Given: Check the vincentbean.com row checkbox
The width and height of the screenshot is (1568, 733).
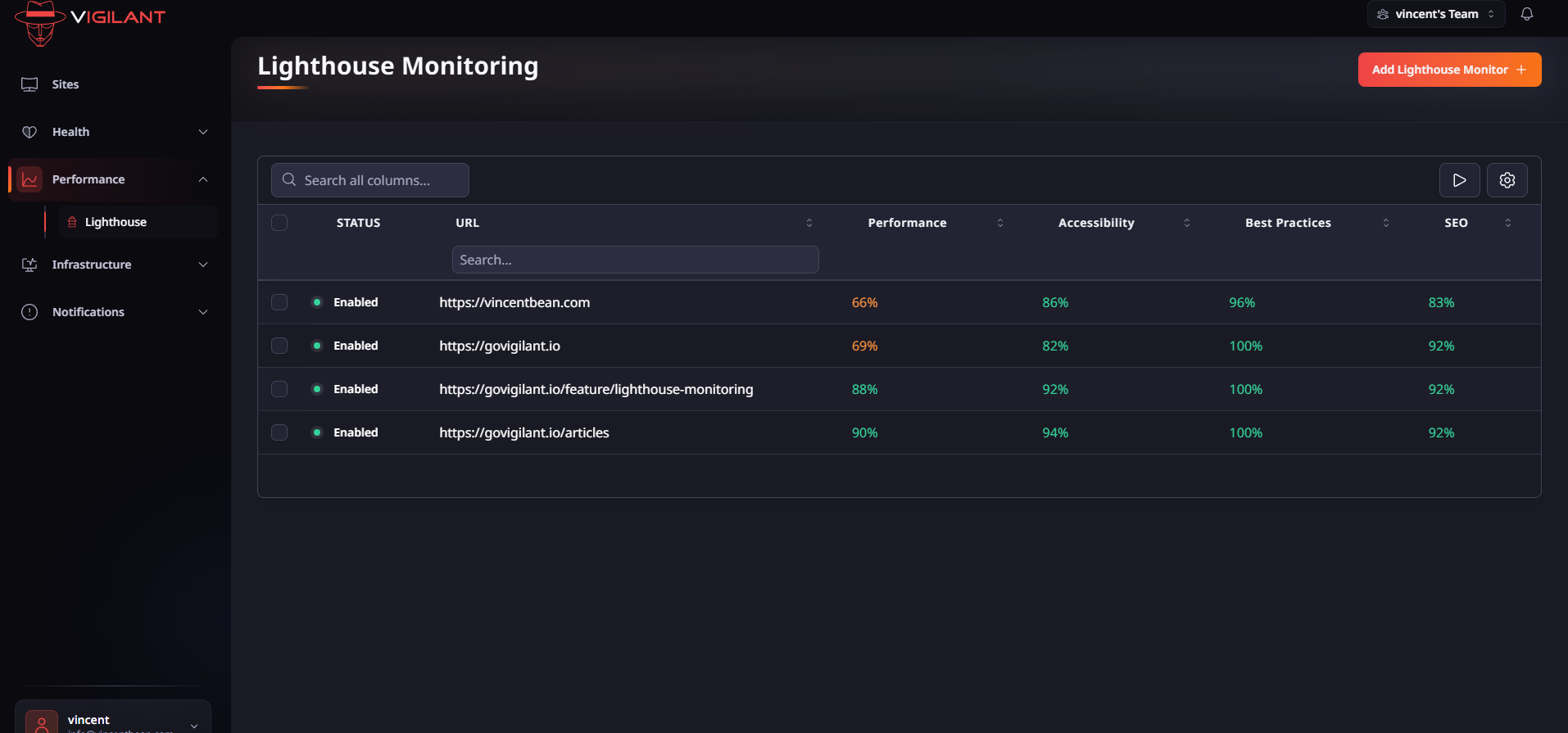Looking at the screenshot, I should pyautogui.click(x=279, y=302).
